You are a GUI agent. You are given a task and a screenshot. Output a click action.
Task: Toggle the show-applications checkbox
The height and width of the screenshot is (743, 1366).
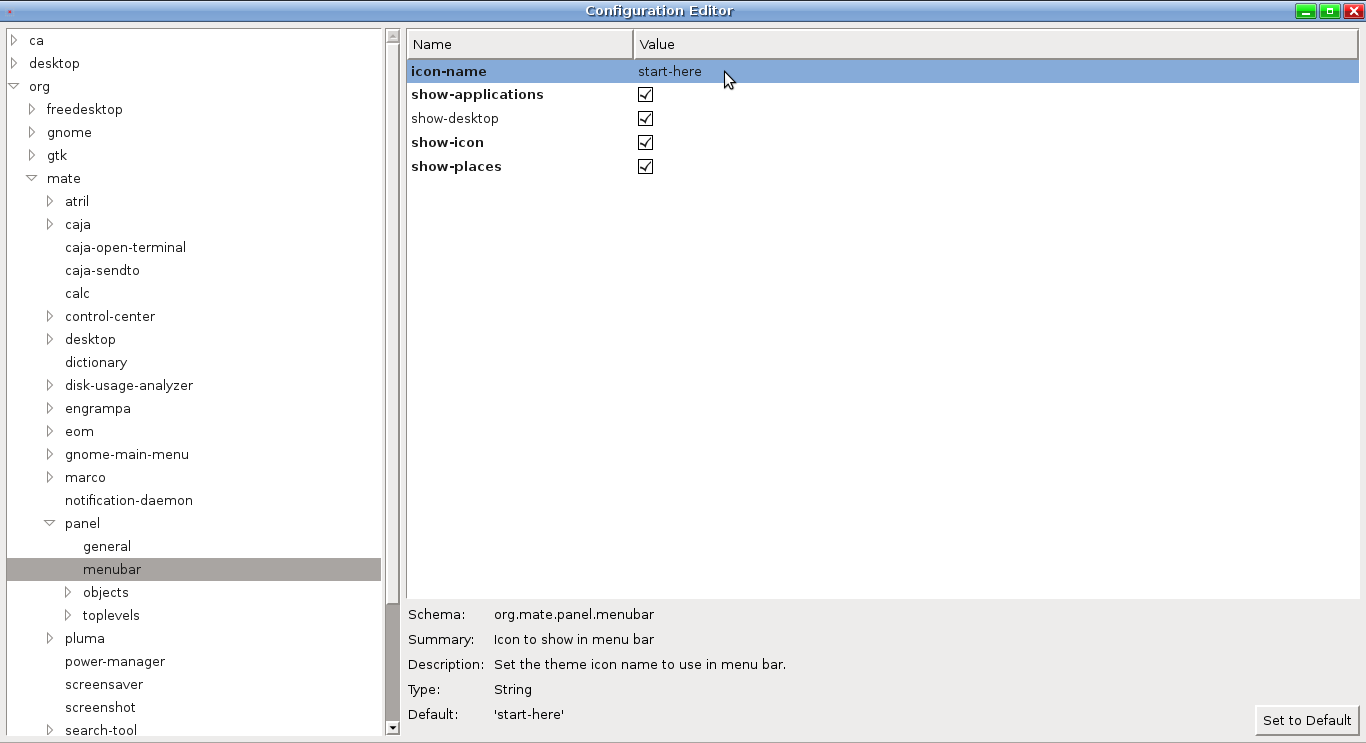tap(645, 95)
